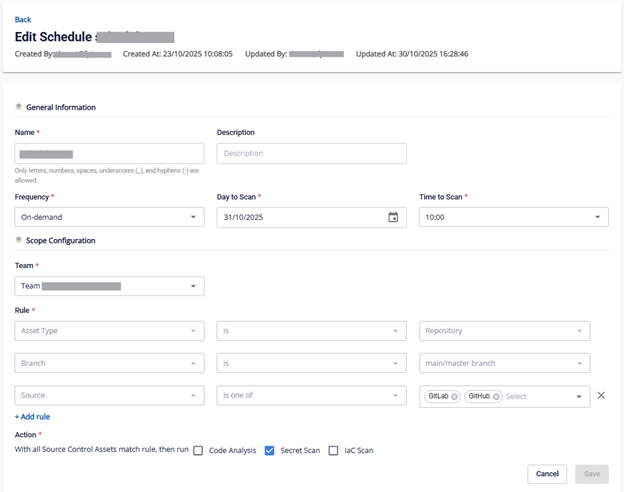Open the Asset Type rule dropdown

pos(110,331)
